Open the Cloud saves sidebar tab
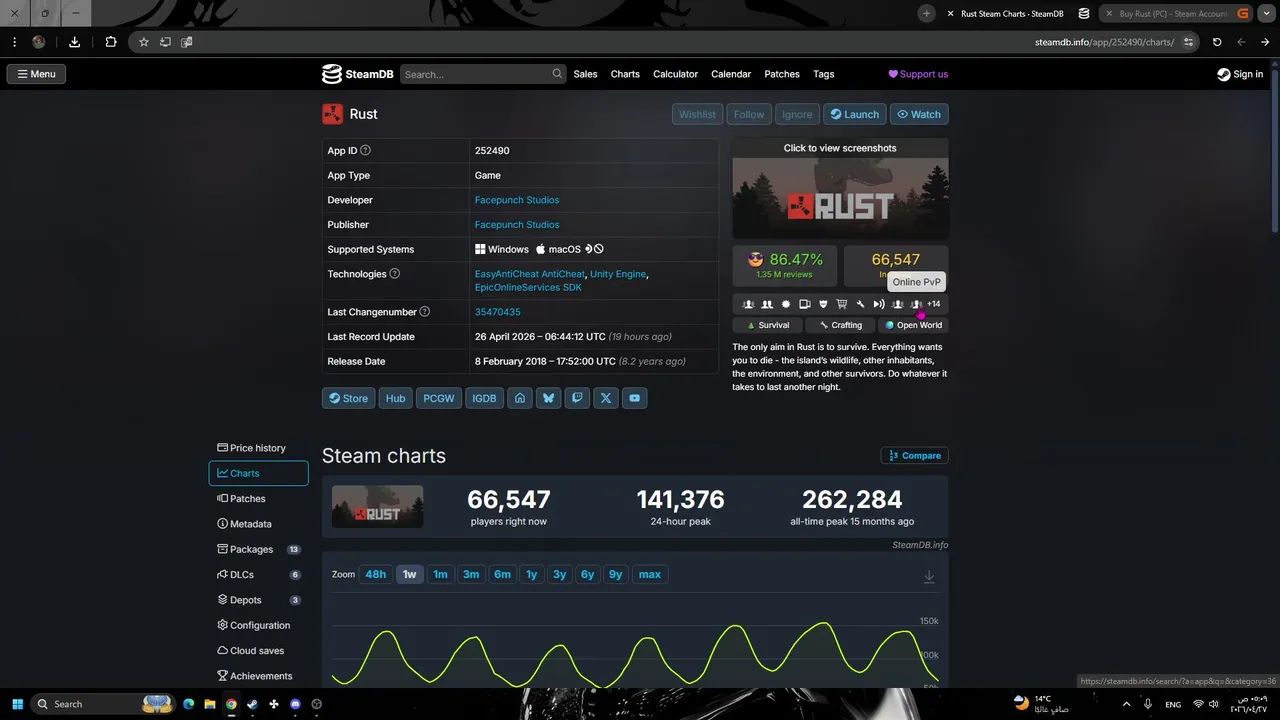This screenshot has width=1280, height=720. point(258,651)
